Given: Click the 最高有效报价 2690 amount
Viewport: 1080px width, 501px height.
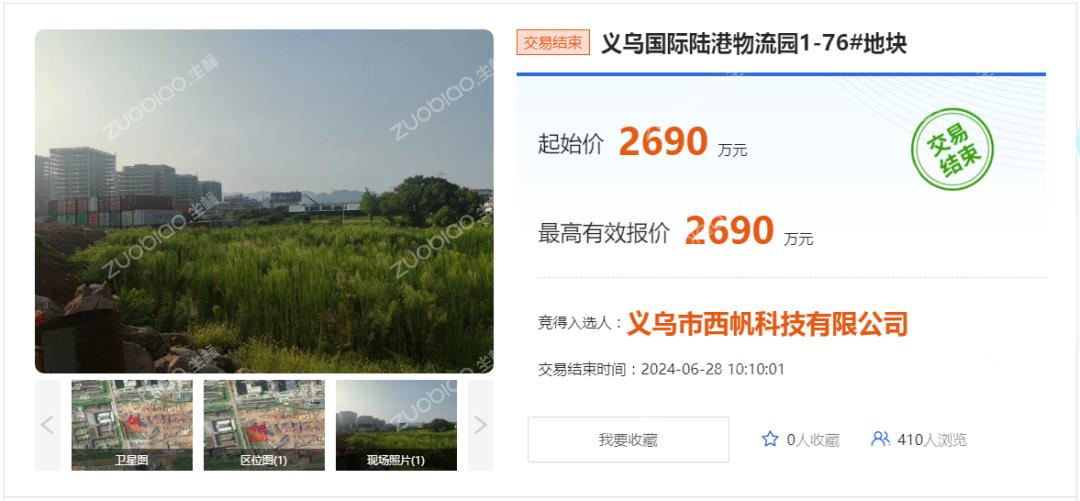Looking at the screenshot, I should click(729, 230).
